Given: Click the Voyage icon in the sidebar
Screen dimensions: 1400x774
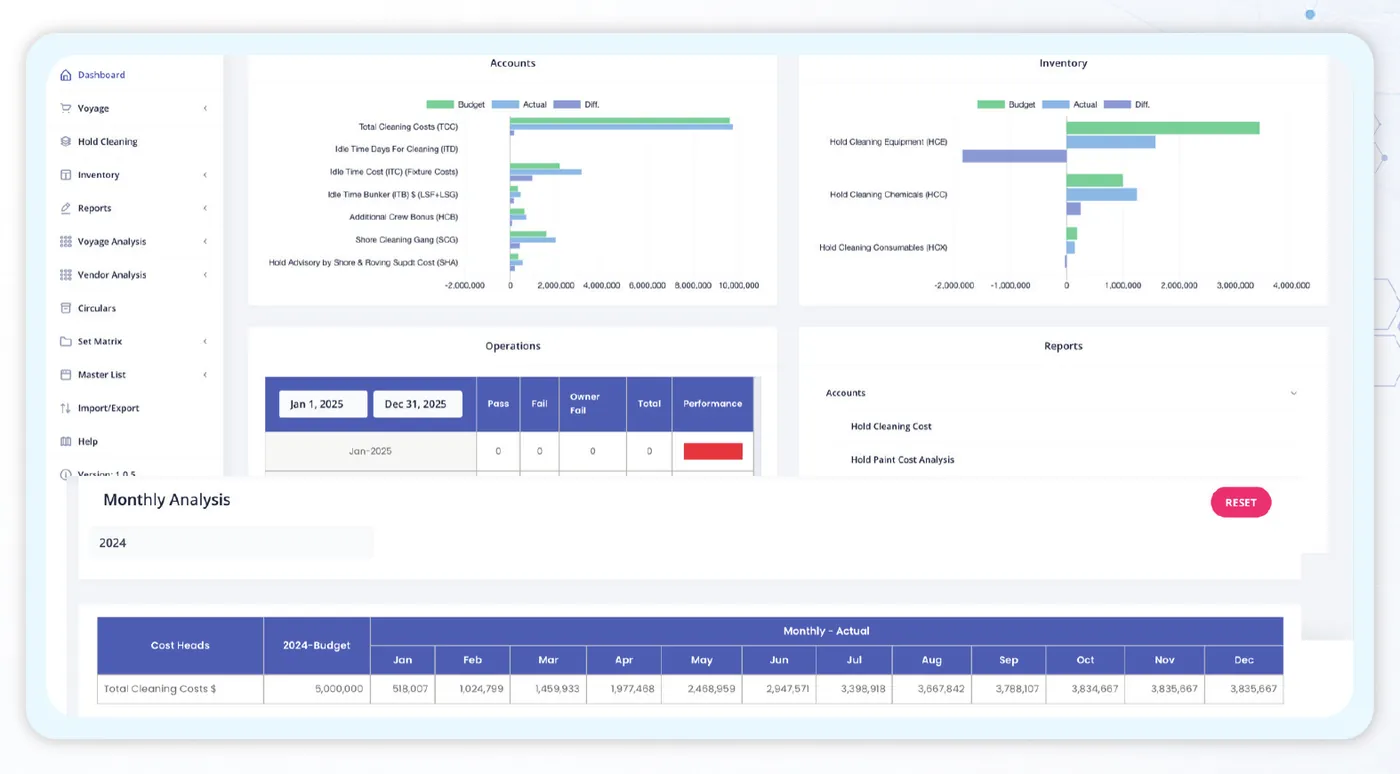Looking at the screenshot, I should click(66, 108).
